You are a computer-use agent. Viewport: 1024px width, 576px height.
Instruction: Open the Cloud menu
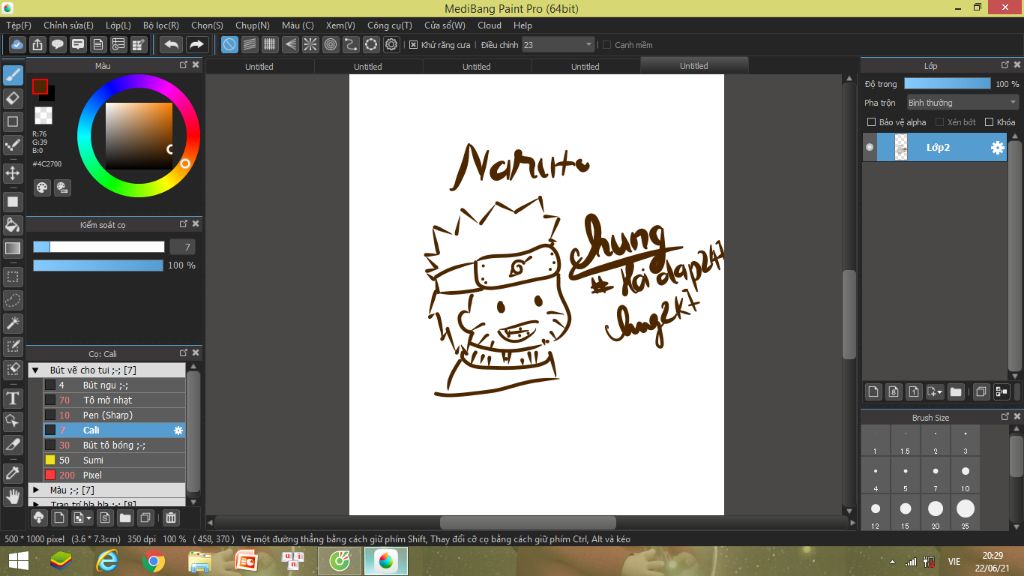pyautogui.click(x=489, y=25)
